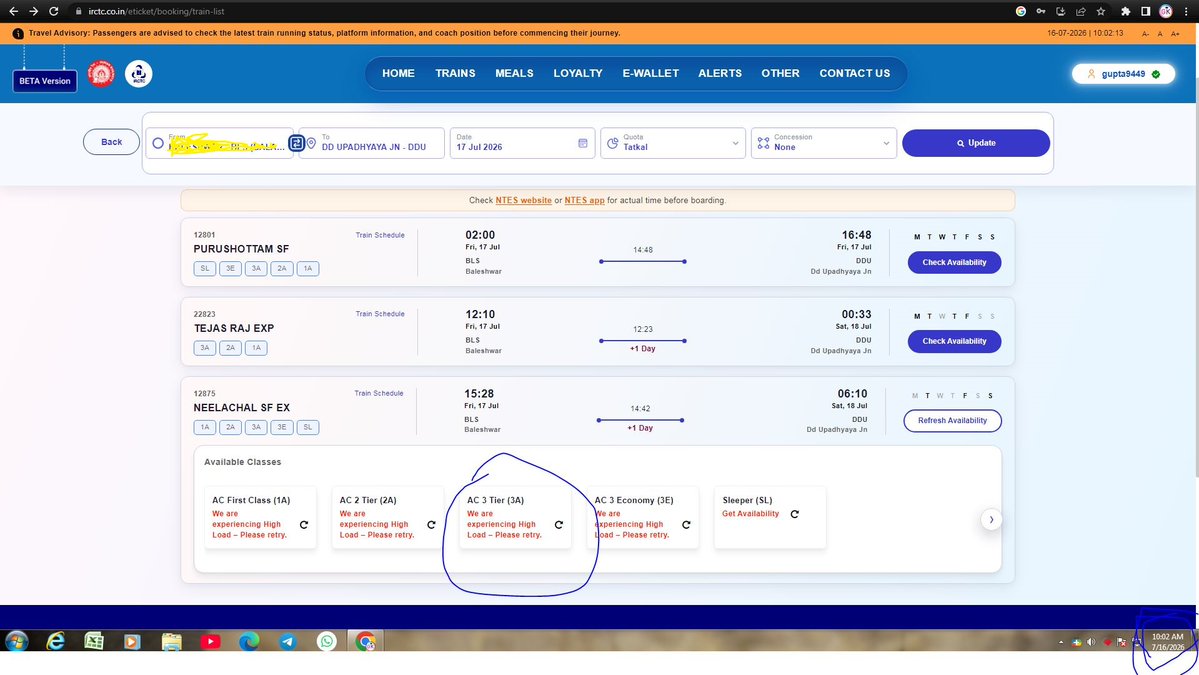
Task: Click the browser address bar
Action: click(535, 11)
